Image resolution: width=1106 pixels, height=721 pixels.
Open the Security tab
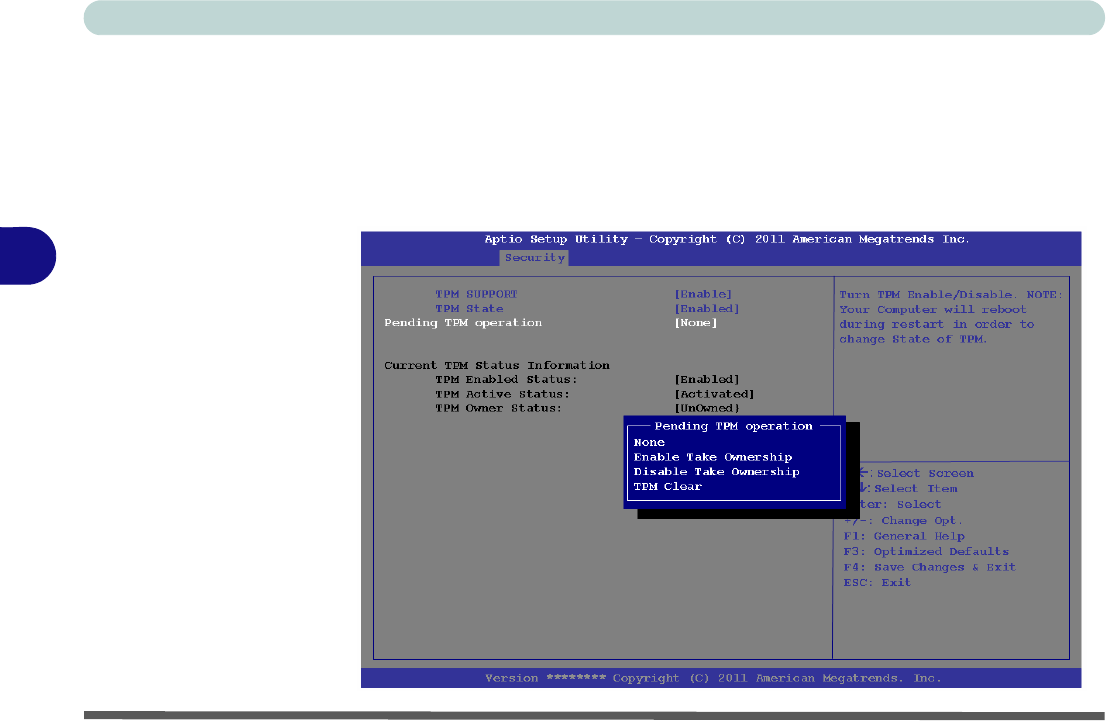point(534,257)
